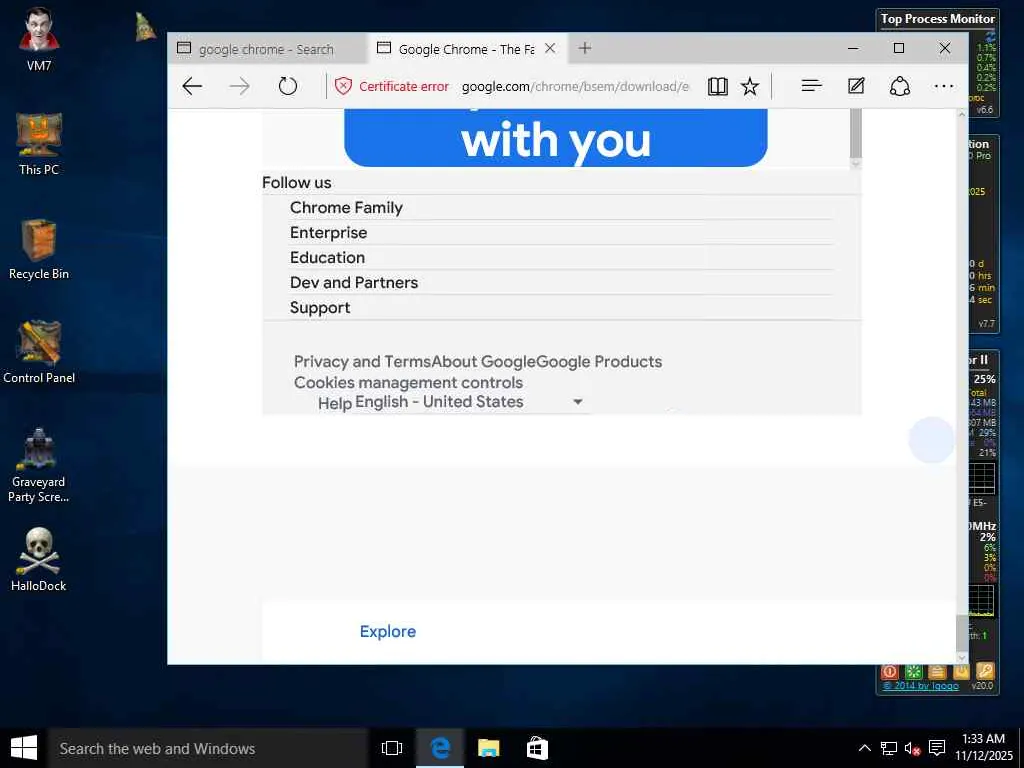Click the muted volume tray icon
The image size is (1024, 768).
912,748
